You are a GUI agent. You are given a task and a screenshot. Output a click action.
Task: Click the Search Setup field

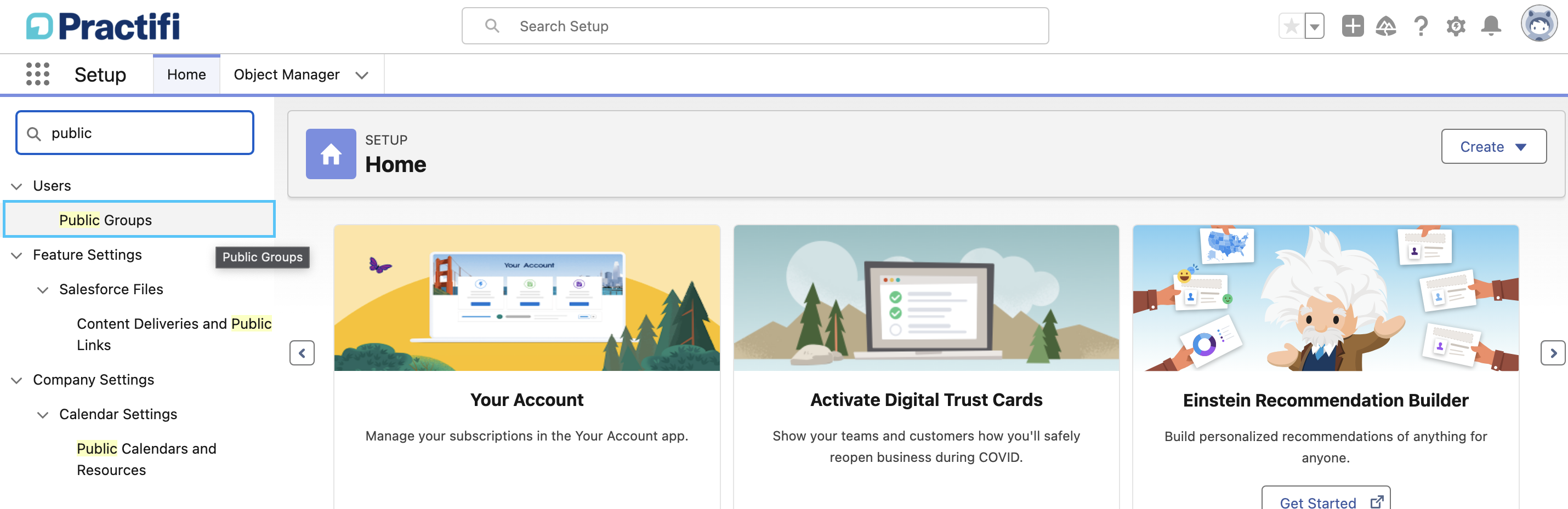[x=755, y=26]
